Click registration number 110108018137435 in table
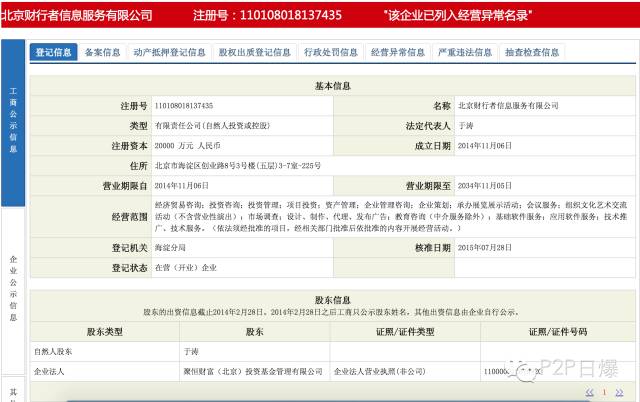 tap(184, 106)
